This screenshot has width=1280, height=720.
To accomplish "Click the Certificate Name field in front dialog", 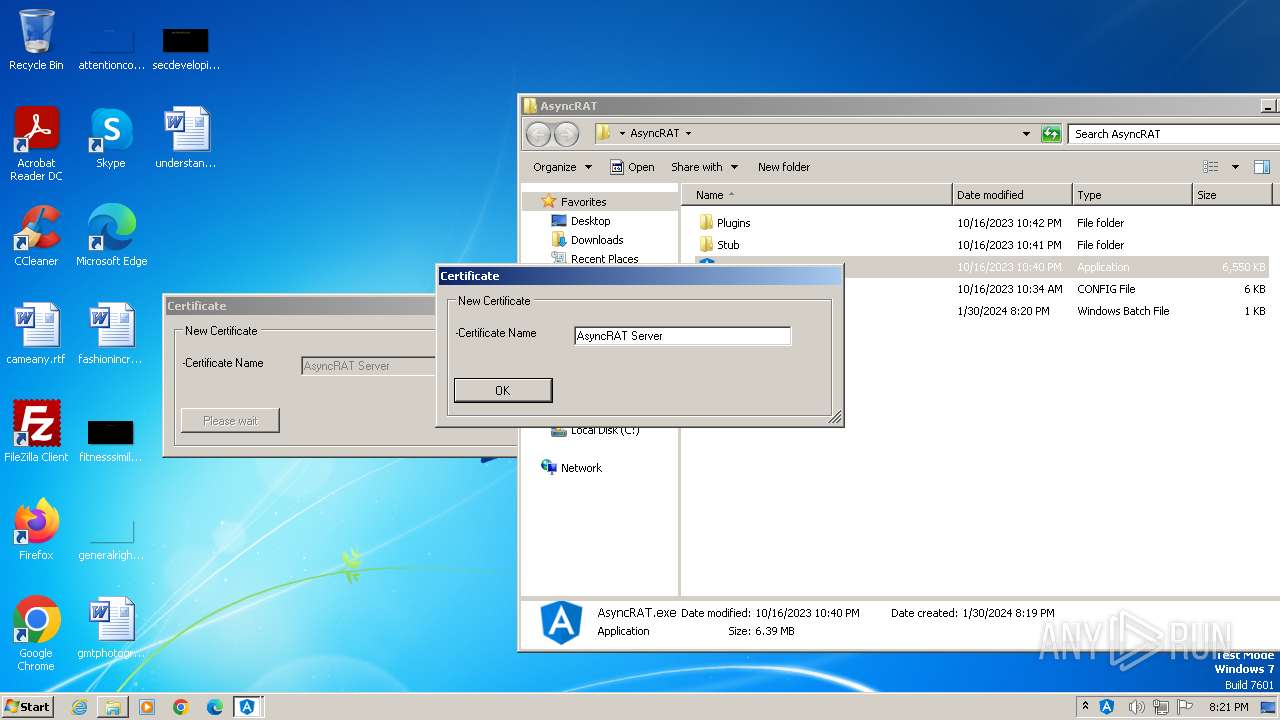I will 683,336.
